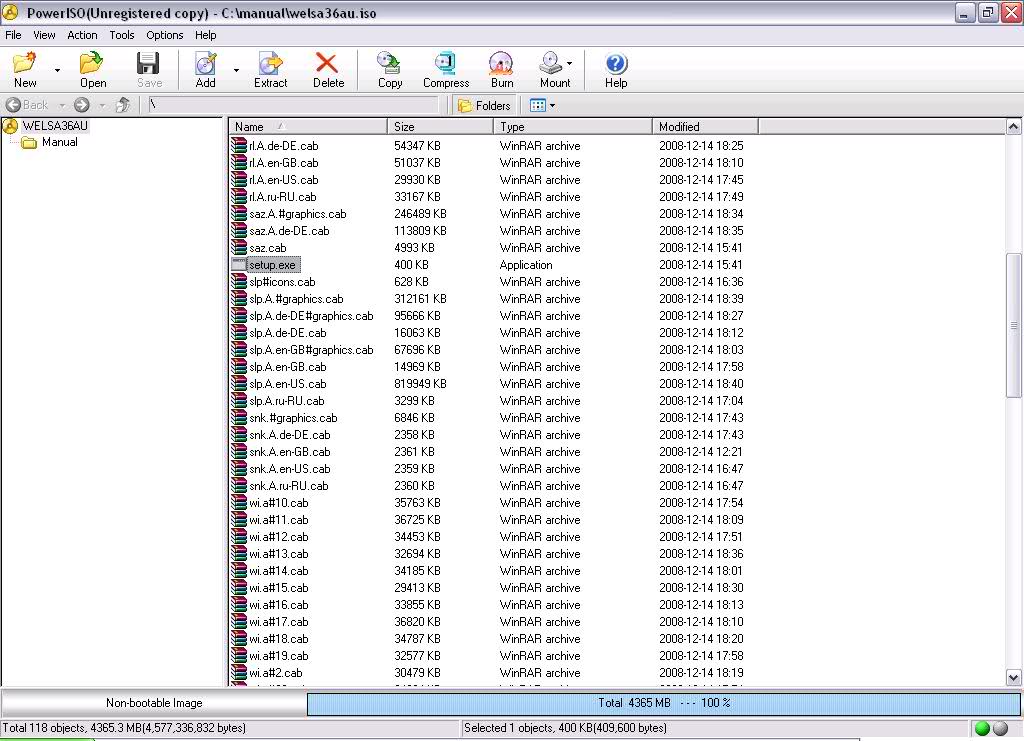Image resolution: width=1024 pixels, height=741 pixels.
Task: Sort by the Type column header
Action: click(573, 127)
